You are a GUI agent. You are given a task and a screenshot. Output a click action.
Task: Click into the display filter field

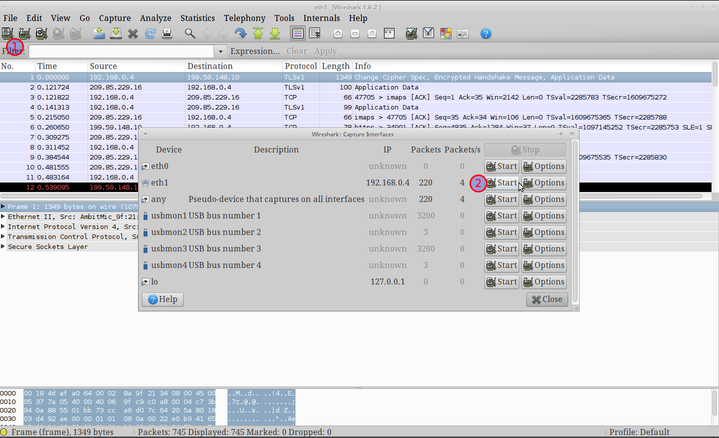click(x=122, y=51)
